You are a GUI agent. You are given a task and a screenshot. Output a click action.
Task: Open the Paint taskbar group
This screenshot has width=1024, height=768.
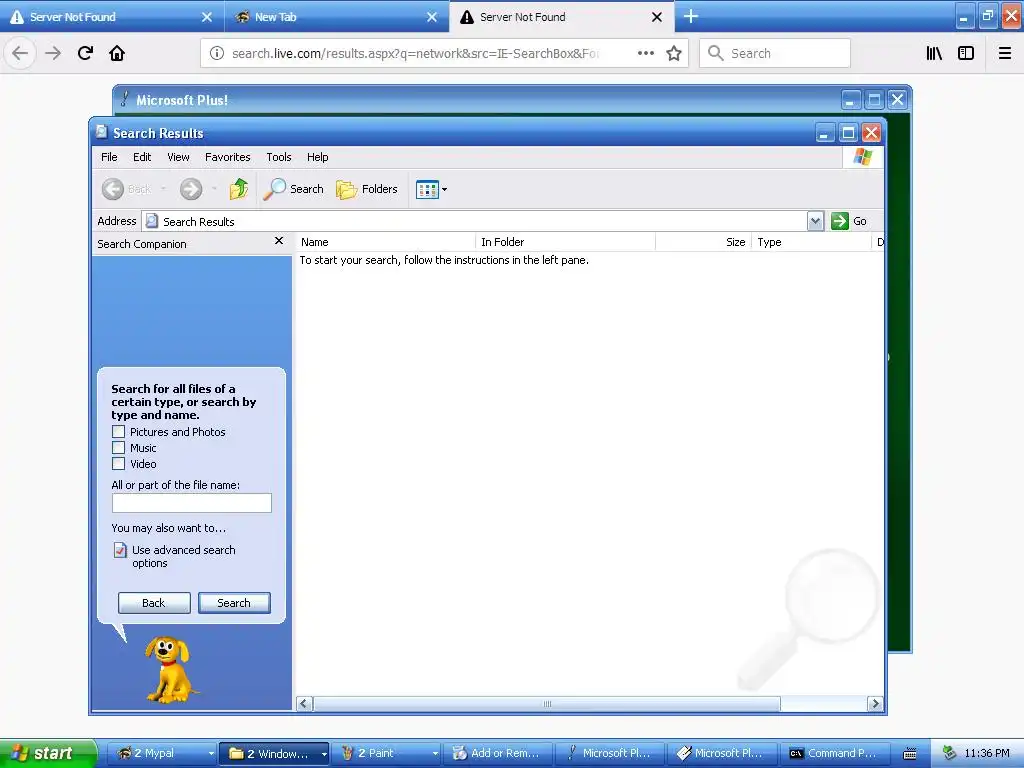click(x=386, y=753)
